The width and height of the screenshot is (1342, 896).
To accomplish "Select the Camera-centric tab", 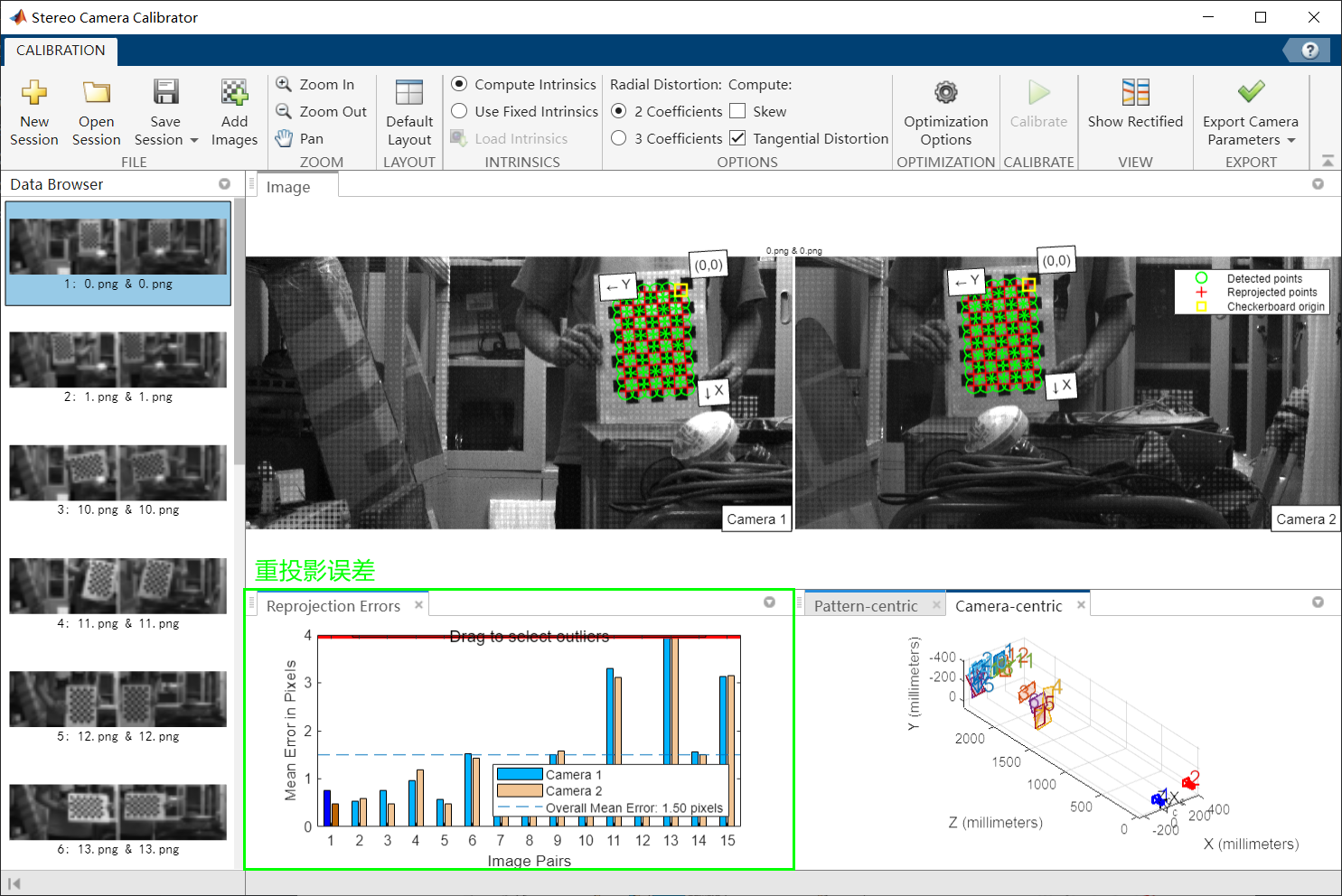I will tap(1009, 606).
